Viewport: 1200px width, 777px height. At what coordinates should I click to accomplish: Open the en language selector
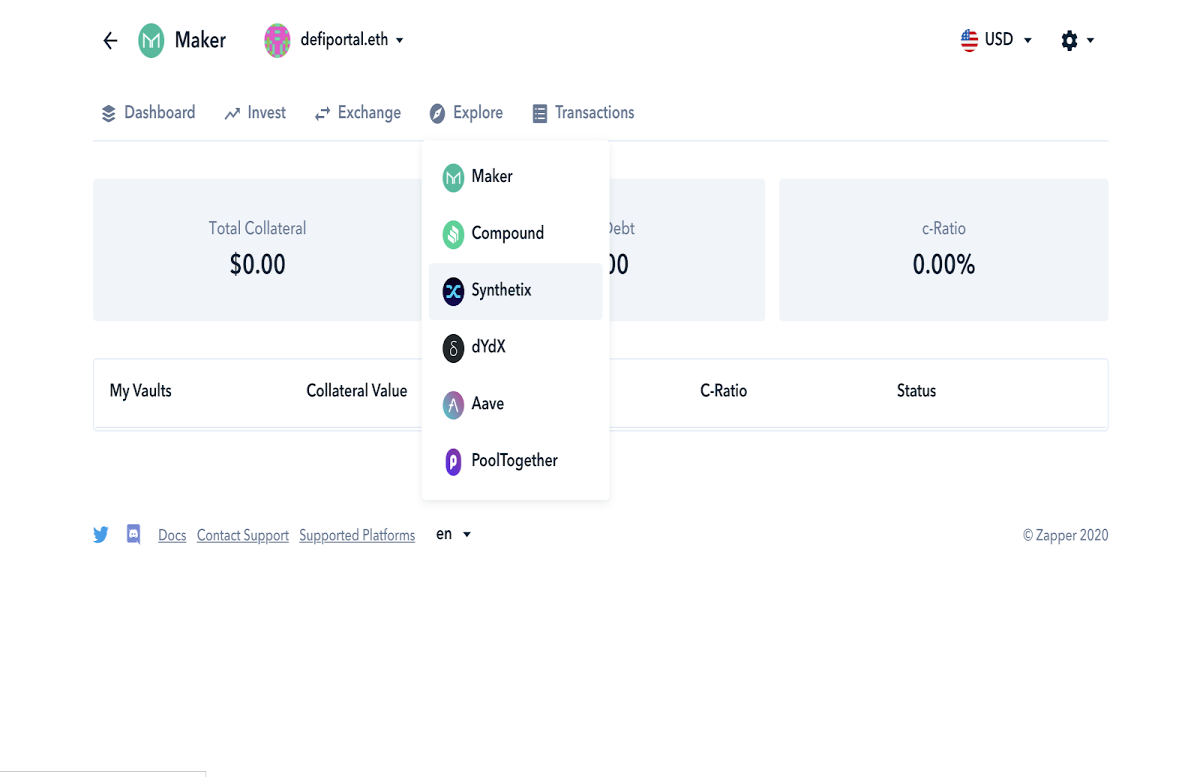coord(453,534)
